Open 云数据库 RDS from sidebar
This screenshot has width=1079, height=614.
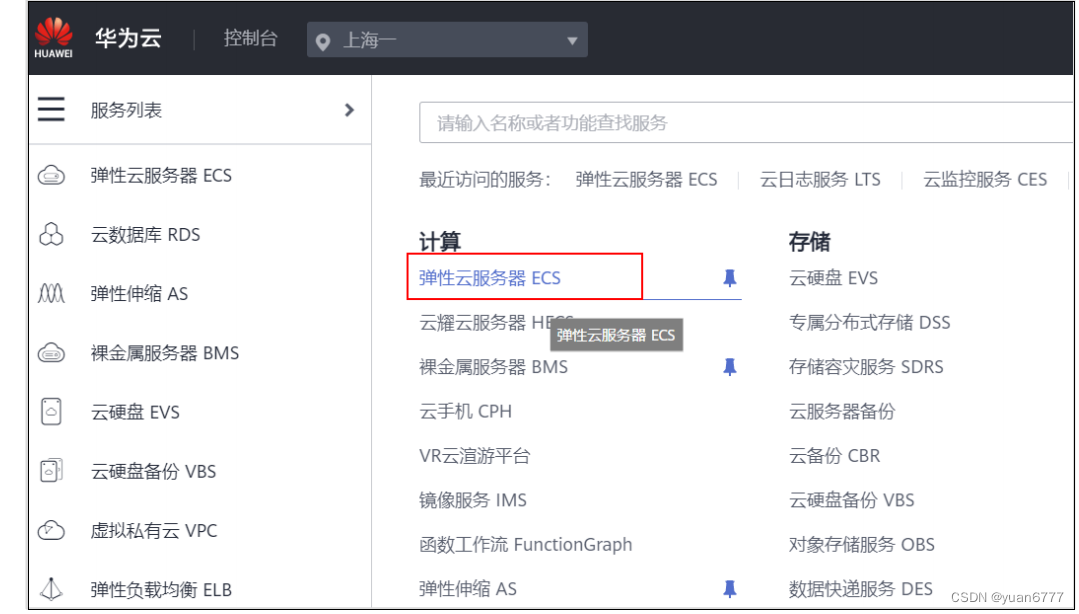click(x=145, y=235)
